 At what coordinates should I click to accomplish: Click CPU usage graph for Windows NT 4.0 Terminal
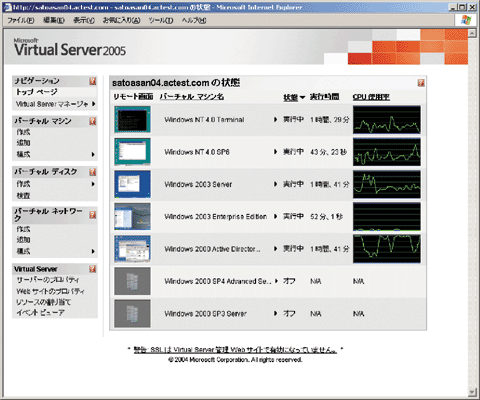coord(387,120)
